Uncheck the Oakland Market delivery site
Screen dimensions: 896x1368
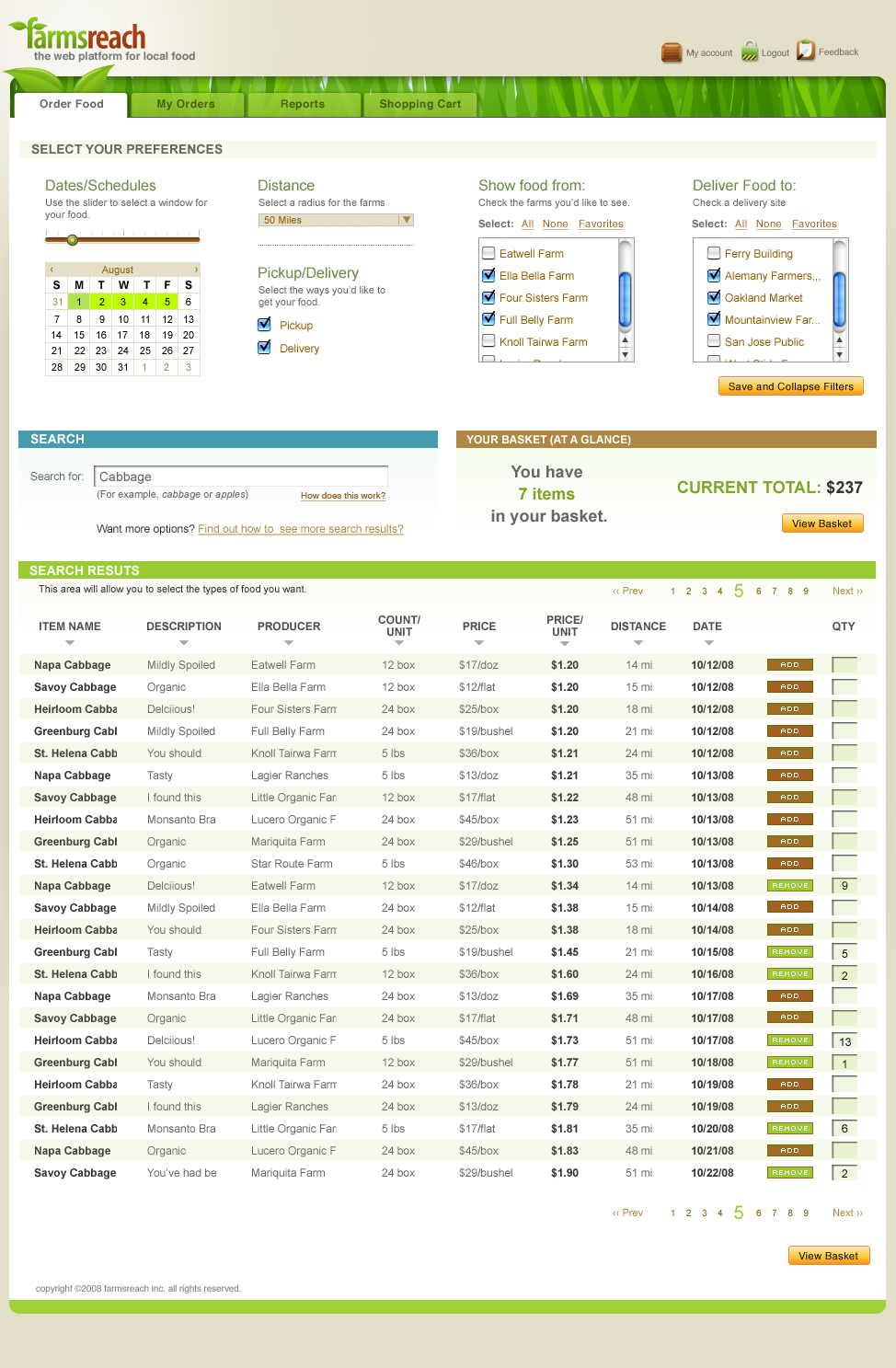point(713,297)
